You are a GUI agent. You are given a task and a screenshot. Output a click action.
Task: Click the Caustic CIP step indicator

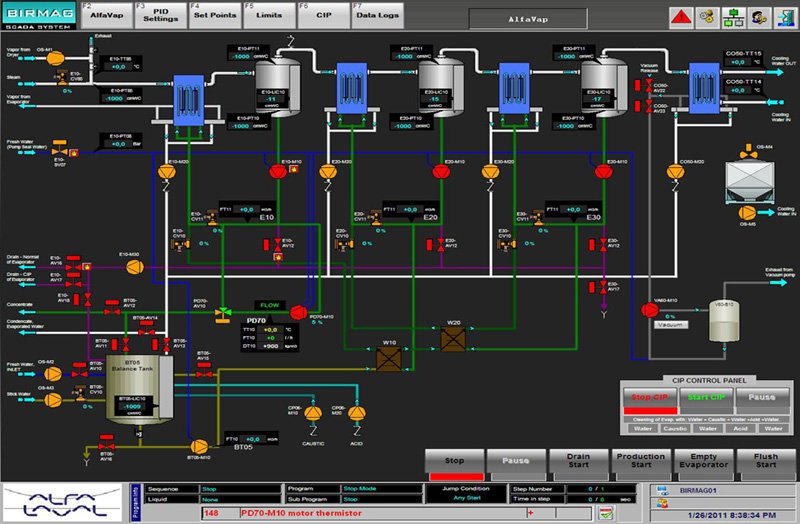click(675, 429)
